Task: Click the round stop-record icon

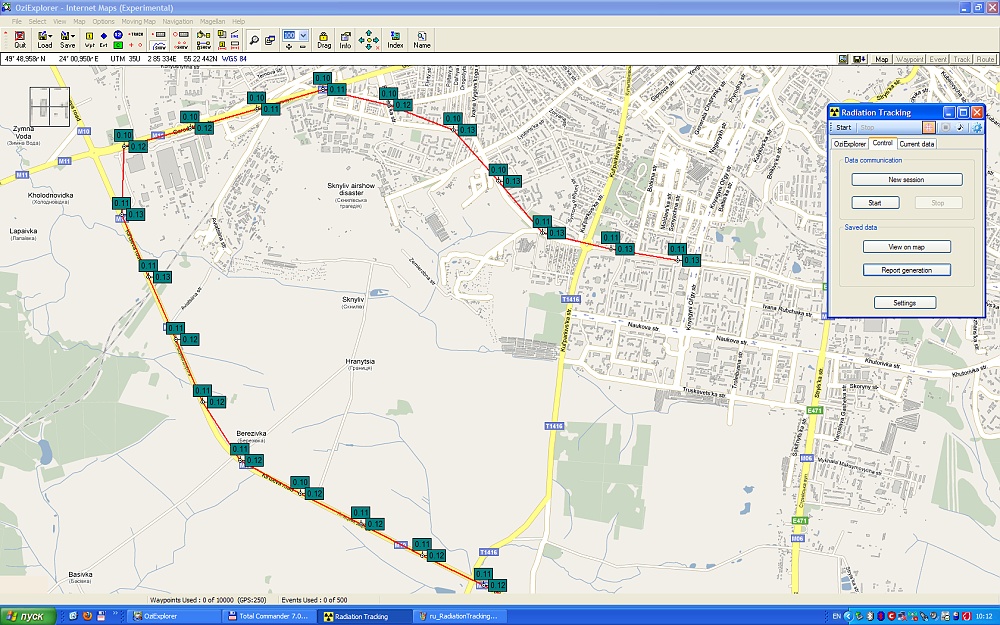Action: point(945,128)
